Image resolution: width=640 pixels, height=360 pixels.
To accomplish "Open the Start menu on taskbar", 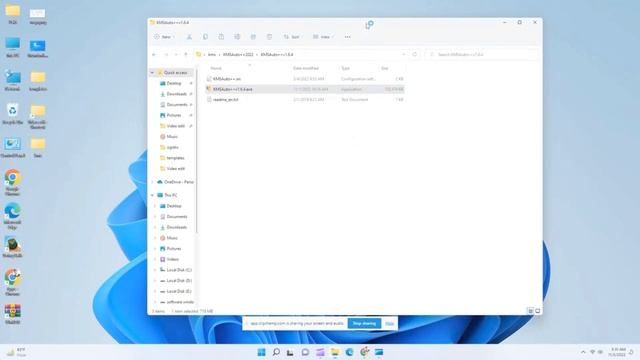I will coord(261,352).
